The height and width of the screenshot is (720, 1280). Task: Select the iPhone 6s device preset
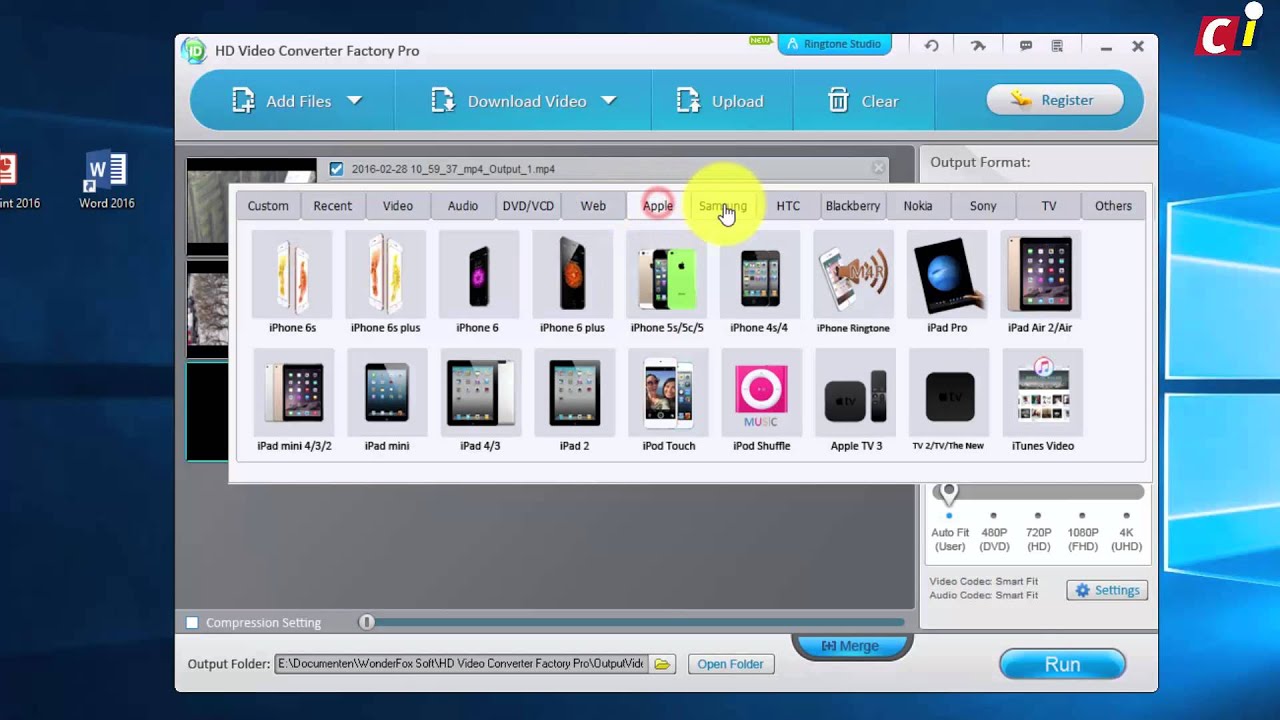[292, 283]
